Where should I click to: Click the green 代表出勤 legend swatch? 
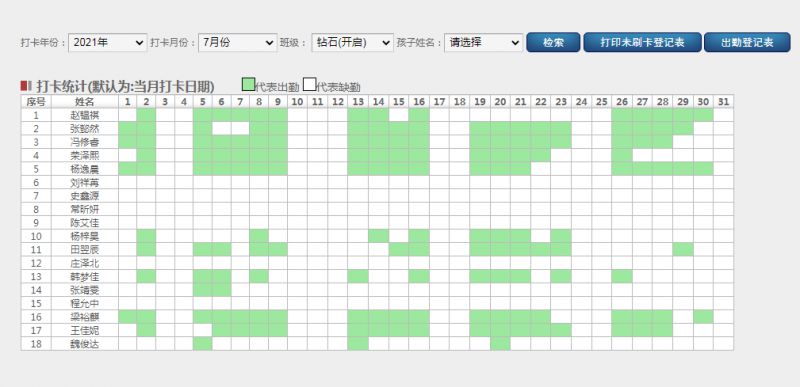(248, 85)
